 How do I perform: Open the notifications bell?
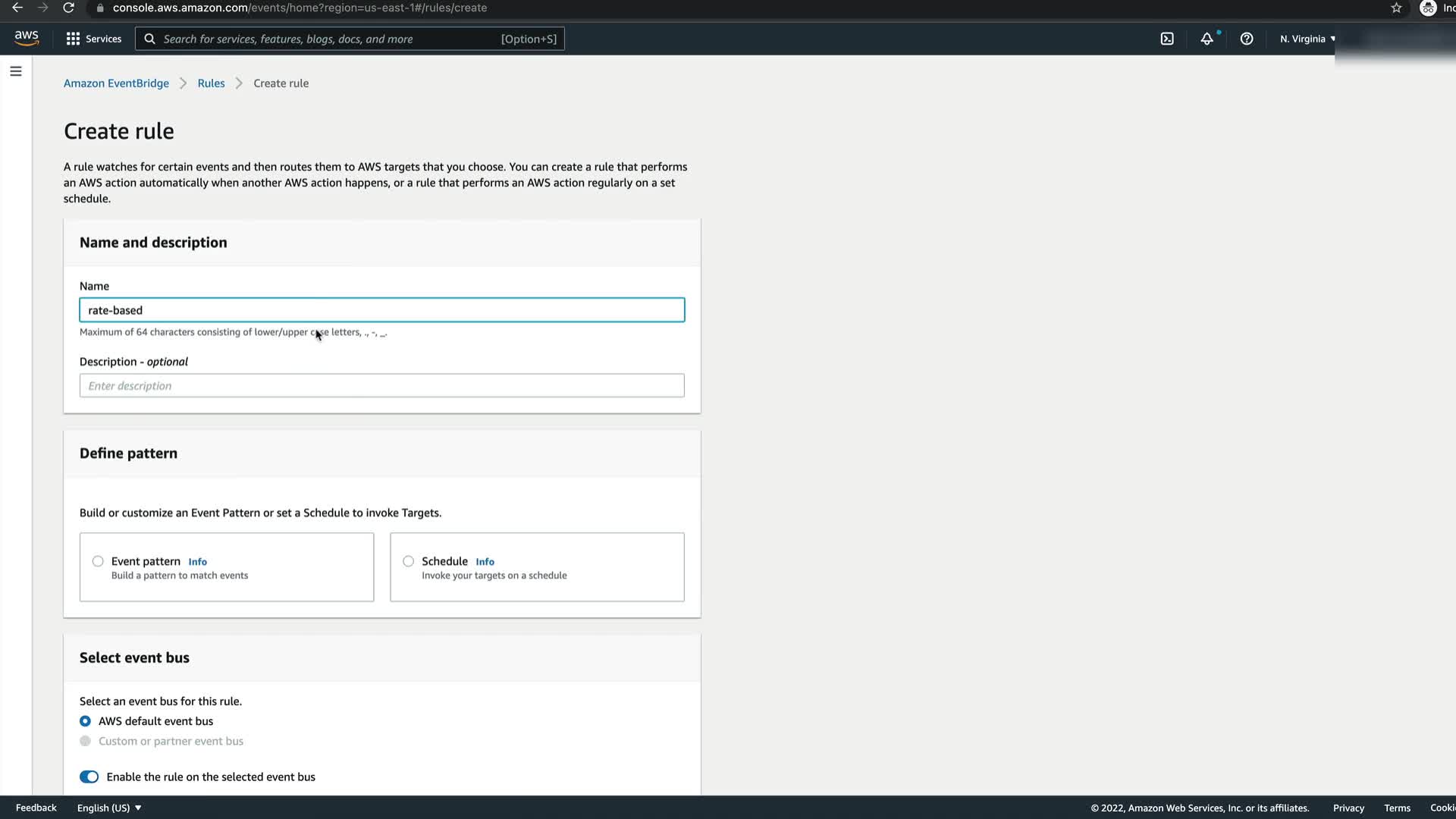coord(1207,39)
